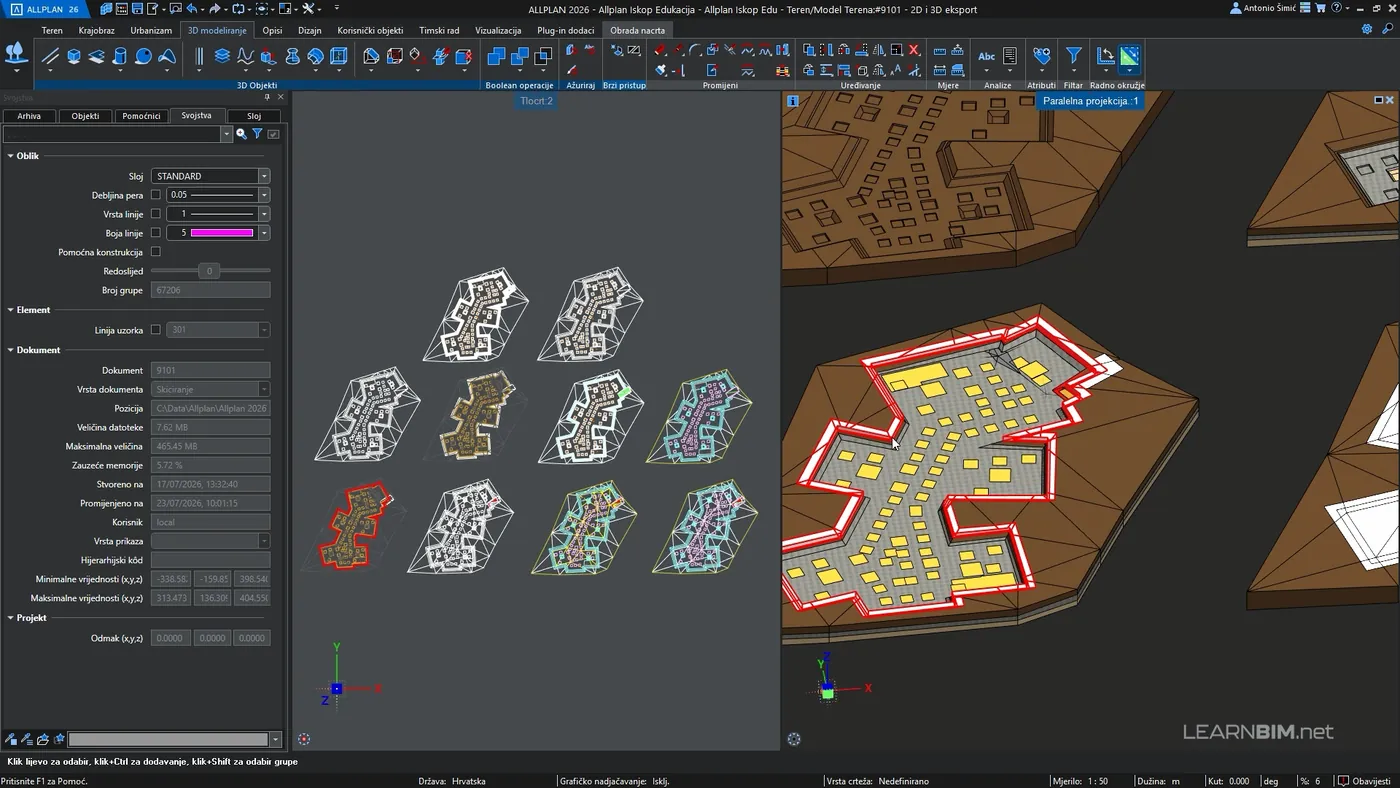This screenshot has width=1400, height=788.
Task: Click the first Boolean operacije union icon
Action: point(496,57)
